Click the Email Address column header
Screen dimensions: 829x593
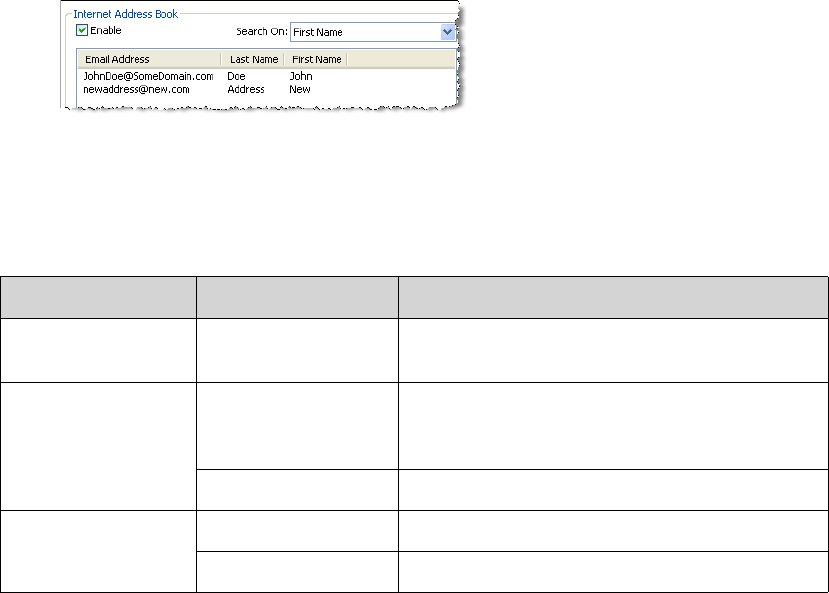point(149,59)
